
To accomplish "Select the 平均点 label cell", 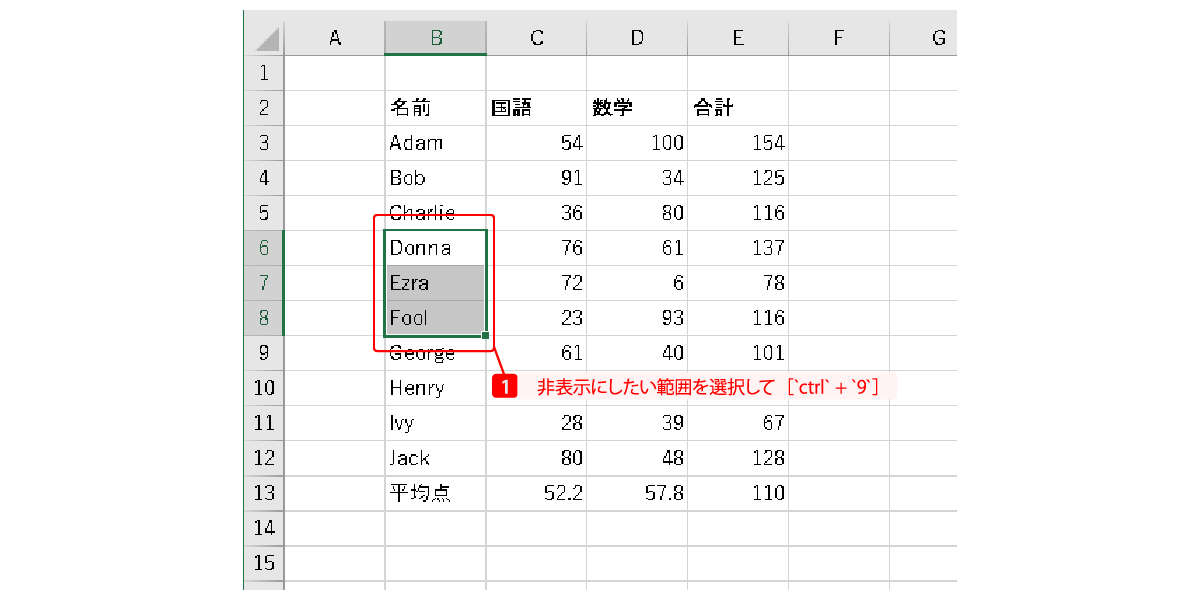I will [436, 493].
